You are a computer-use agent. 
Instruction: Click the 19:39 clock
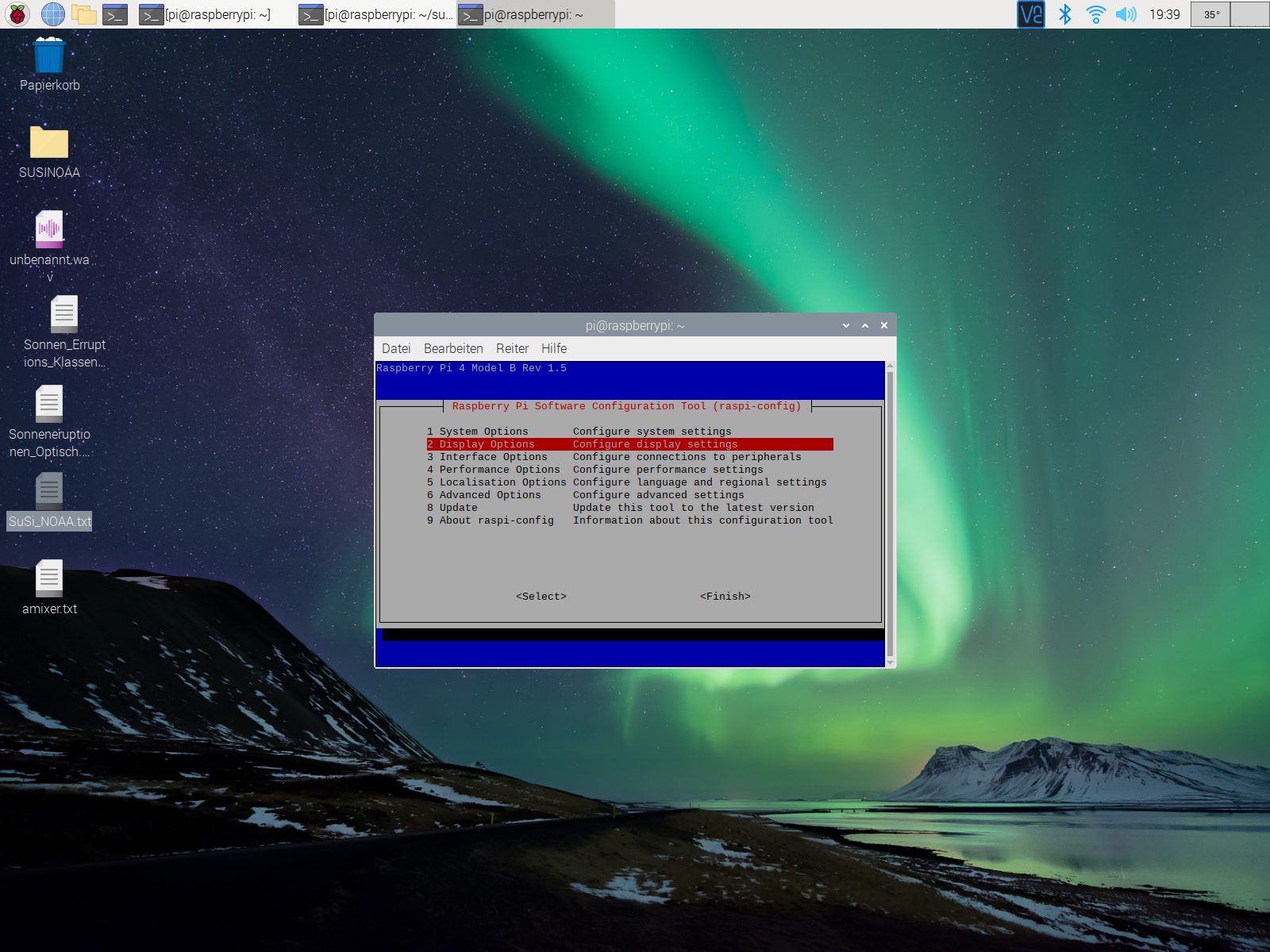coord(1164,14)
